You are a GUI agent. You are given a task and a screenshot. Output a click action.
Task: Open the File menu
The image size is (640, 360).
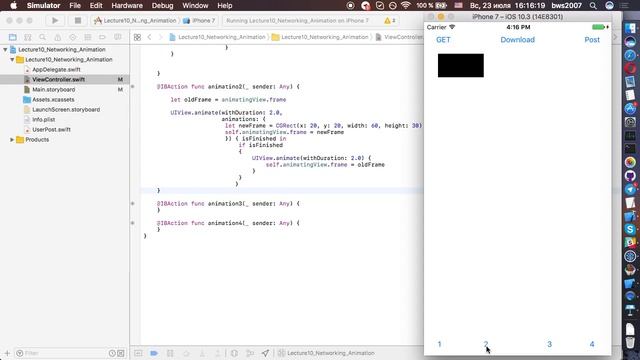pos(75,6)
